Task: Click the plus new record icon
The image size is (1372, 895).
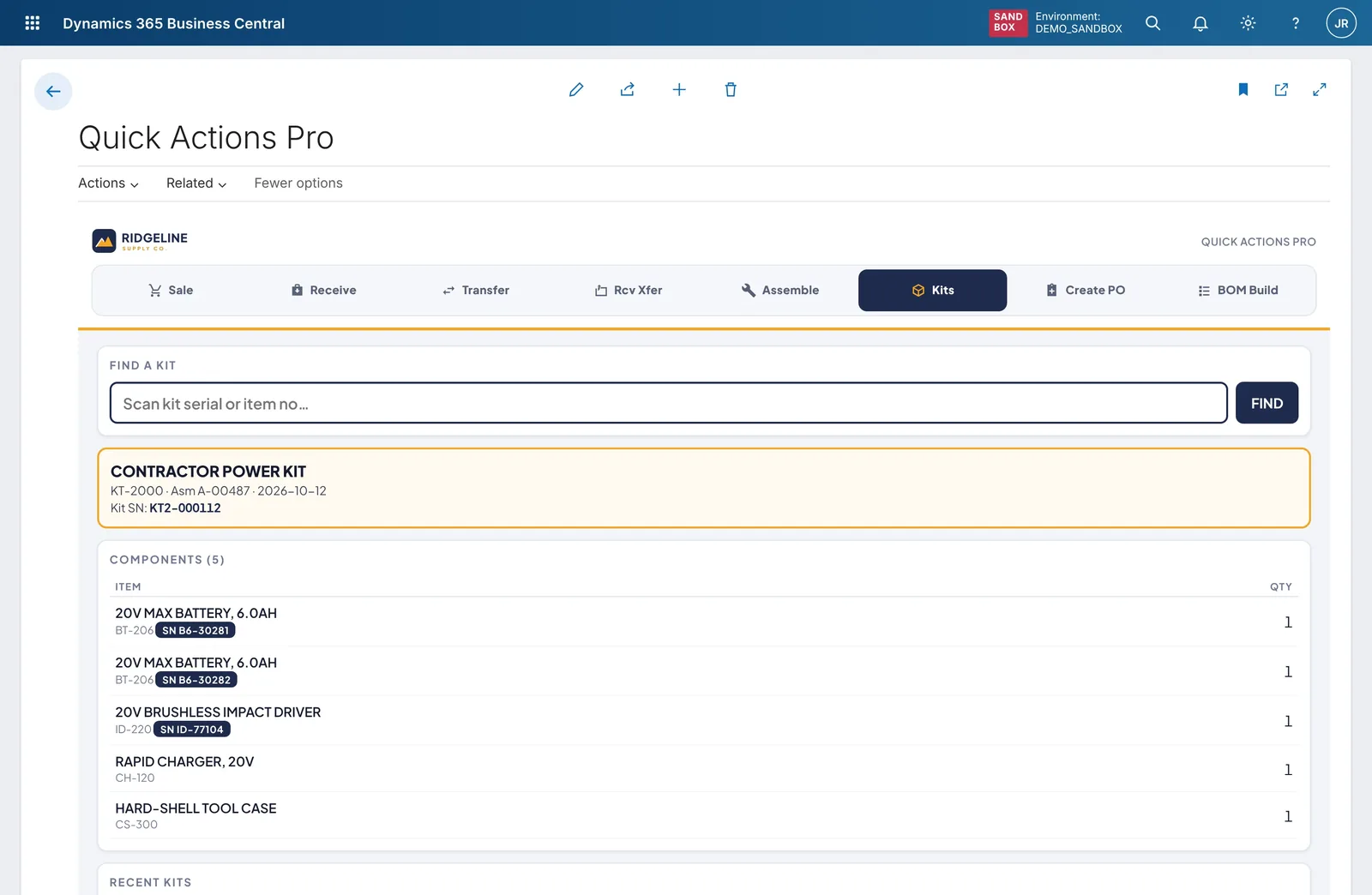Action: [679, 90]
